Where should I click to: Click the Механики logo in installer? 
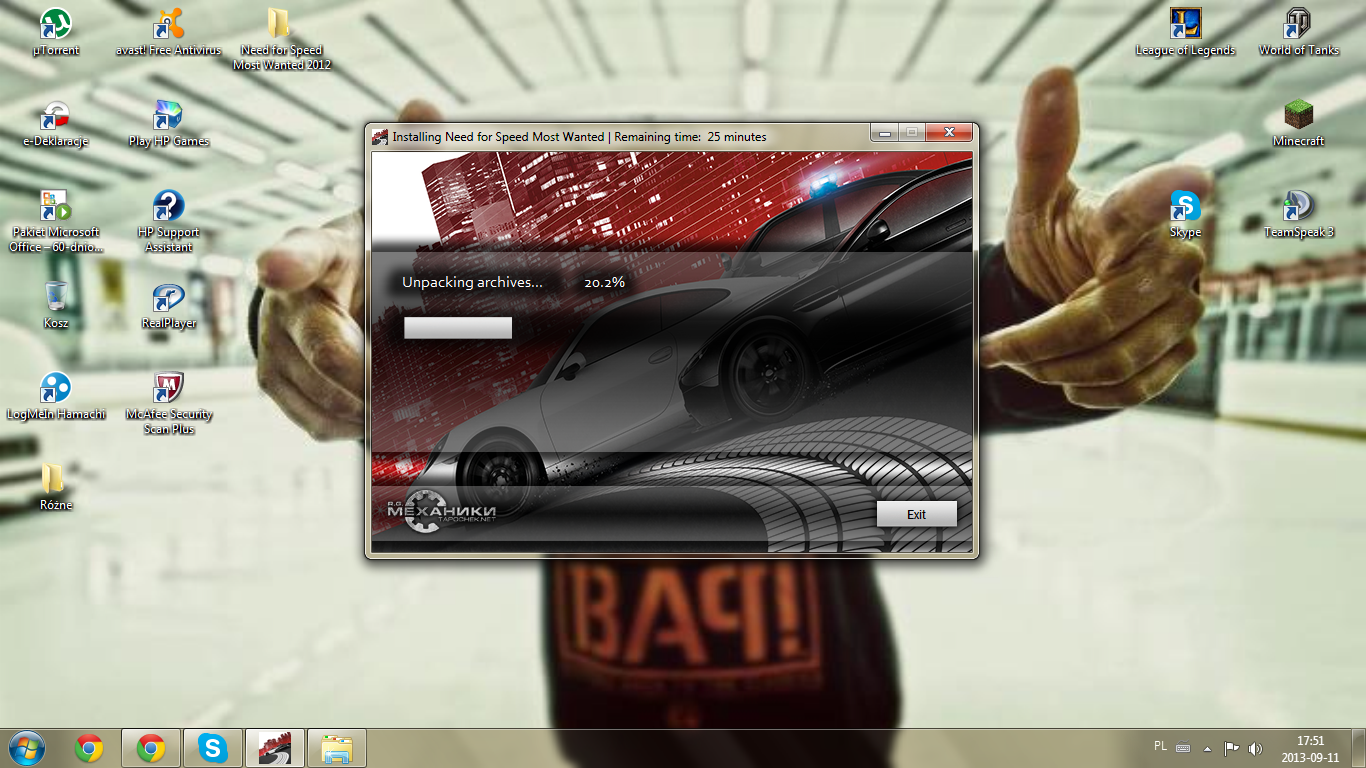[x=442, y=511]
